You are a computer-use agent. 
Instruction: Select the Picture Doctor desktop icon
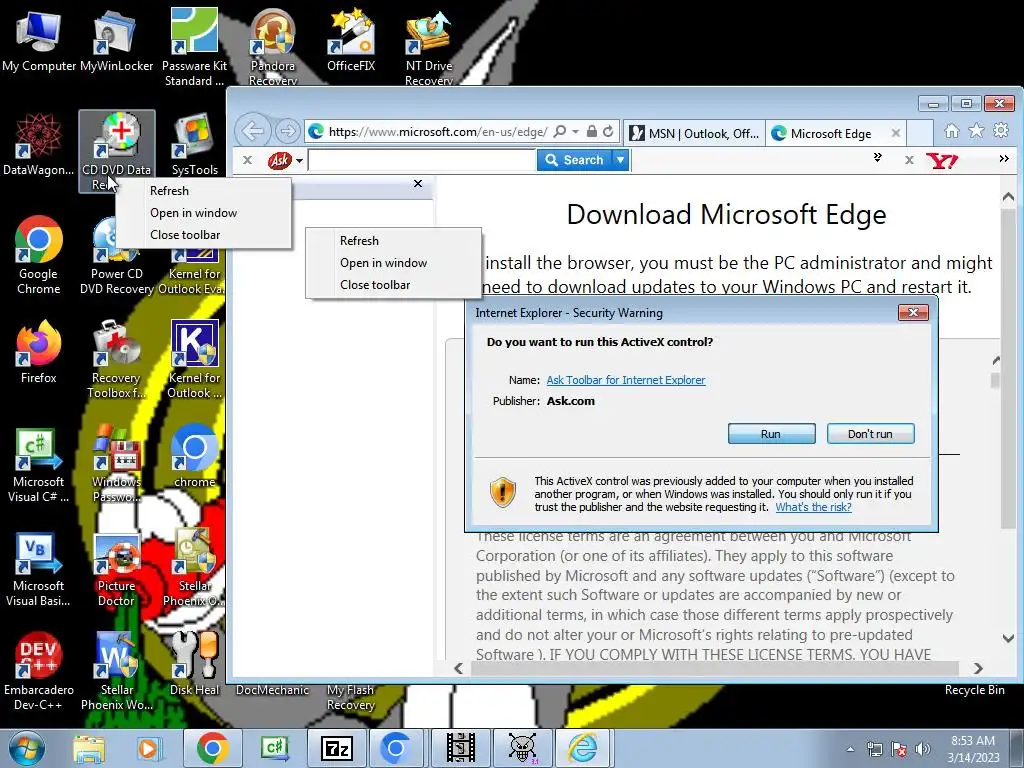coord(116,570)
